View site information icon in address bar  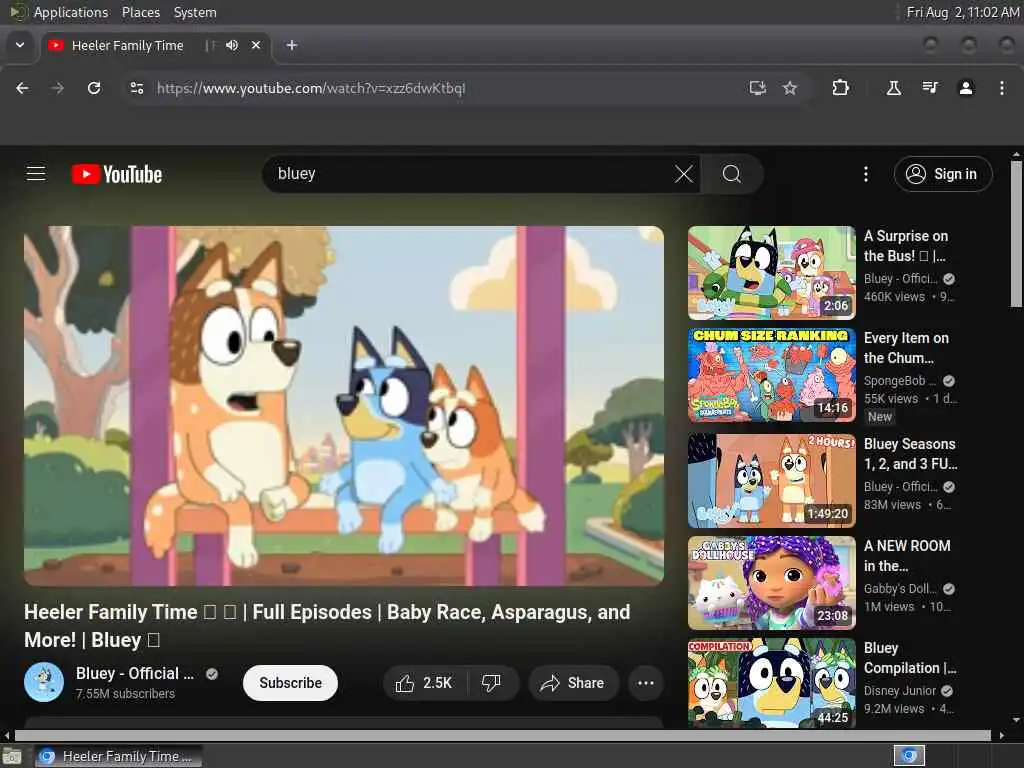coord(136,88)
